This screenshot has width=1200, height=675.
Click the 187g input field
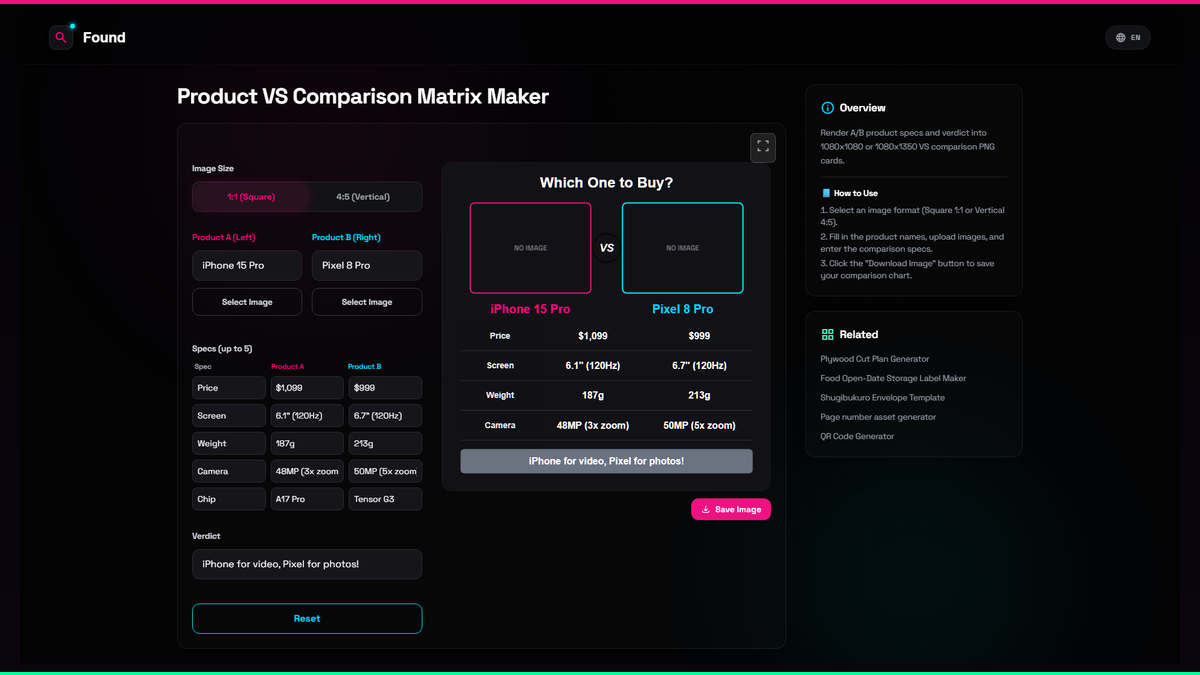pyautogui.click(x=307, y=444)
